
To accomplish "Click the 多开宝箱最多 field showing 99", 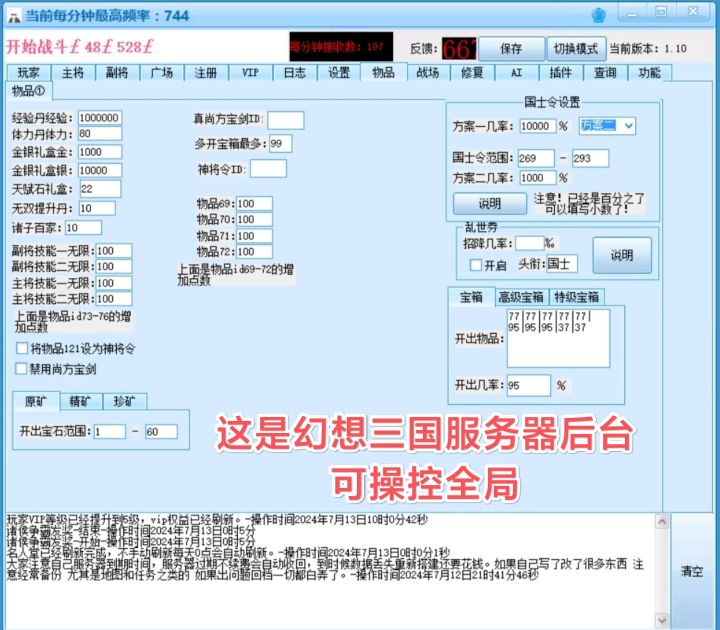I will 281,144.
